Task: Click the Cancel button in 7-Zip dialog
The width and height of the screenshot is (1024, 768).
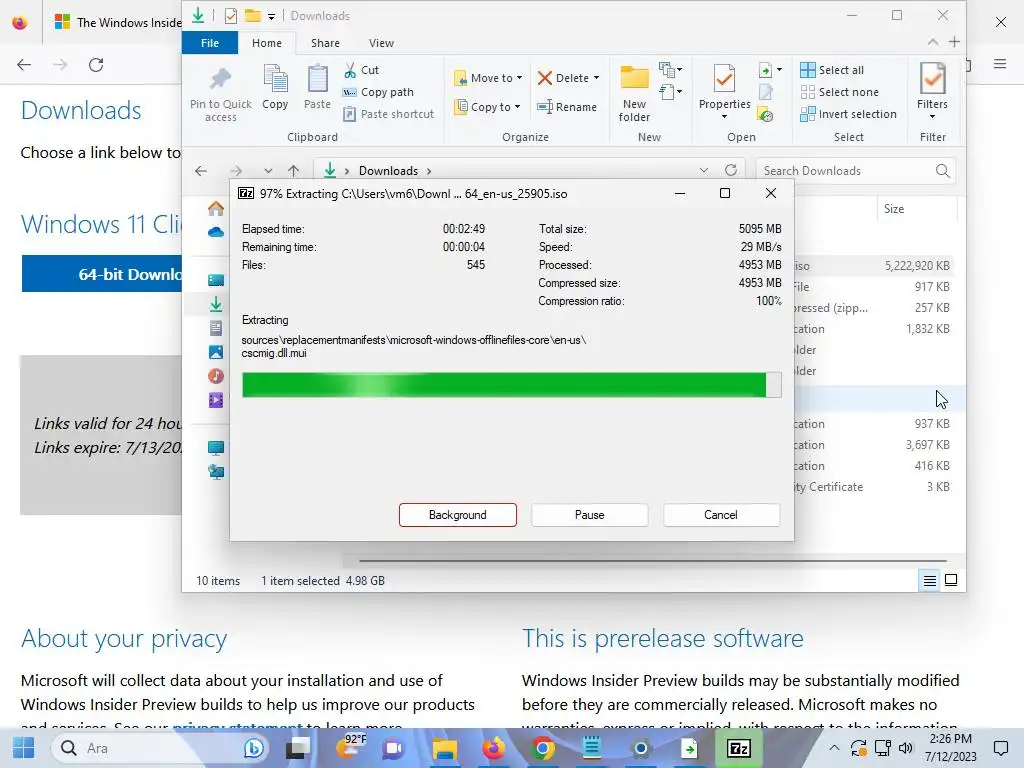Action: click(x=721, y=515)
